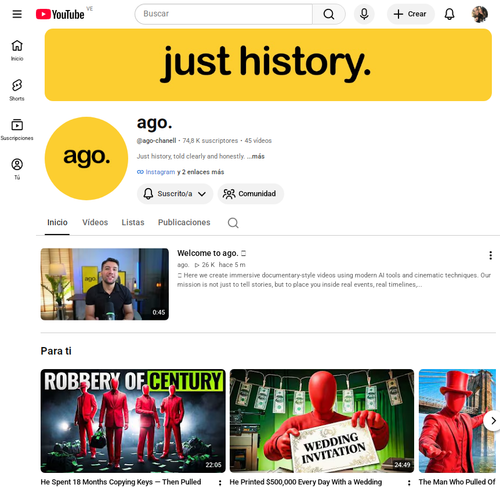The height and width of the screenshot is (487, 500).
Task: Click the YouTube logo
Action: pos(60,14)
